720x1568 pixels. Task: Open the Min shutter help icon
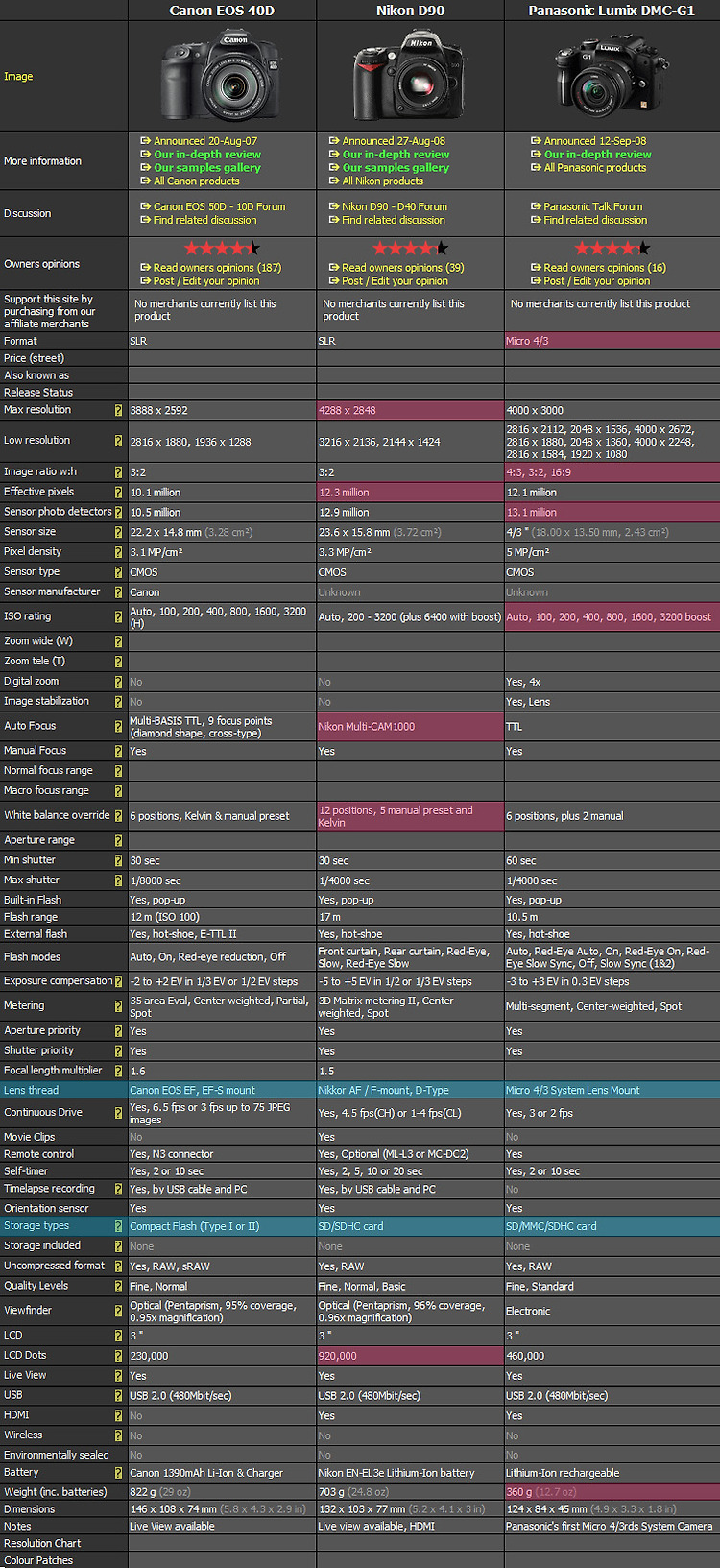pyautogui.click(x=119, y=860)
